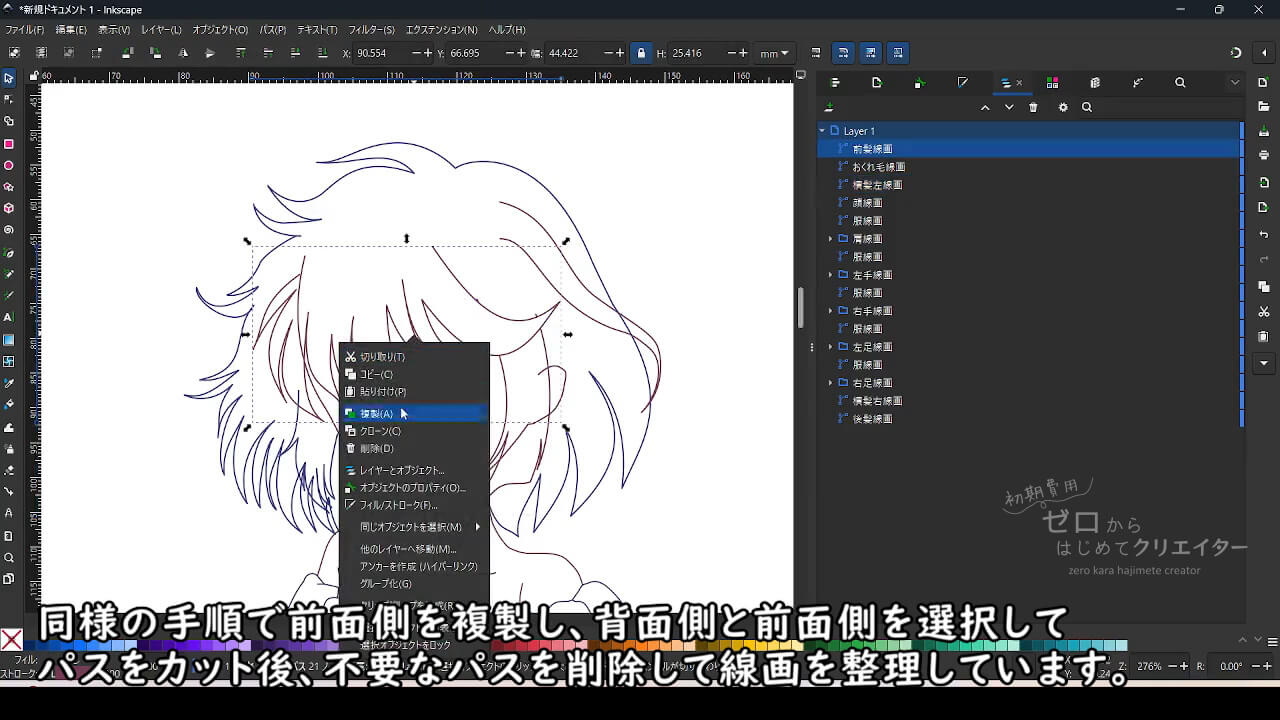
Task: Collapse the Layer 1 tree
Action: 822,131
